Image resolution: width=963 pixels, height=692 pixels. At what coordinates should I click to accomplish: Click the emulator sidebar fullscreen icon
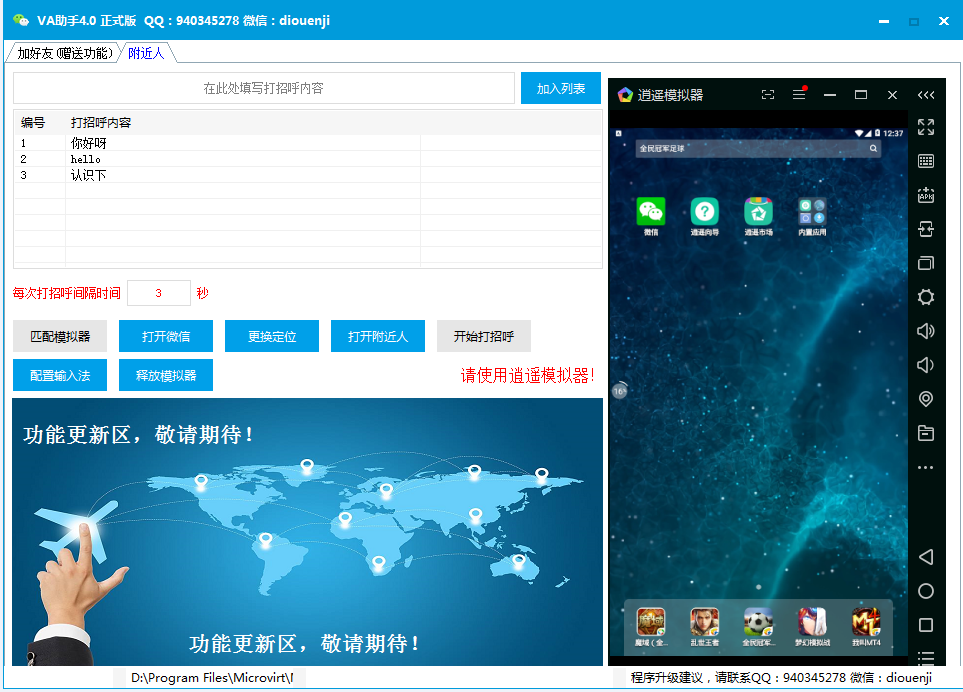point(926,127)
